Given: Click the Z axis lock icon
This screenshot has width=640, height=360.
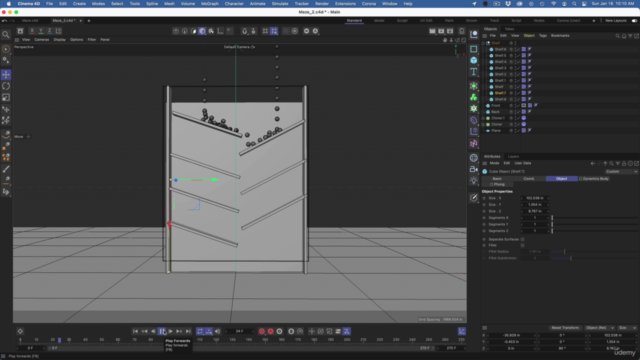Looking at the screenshot, I should pos(49,31).
